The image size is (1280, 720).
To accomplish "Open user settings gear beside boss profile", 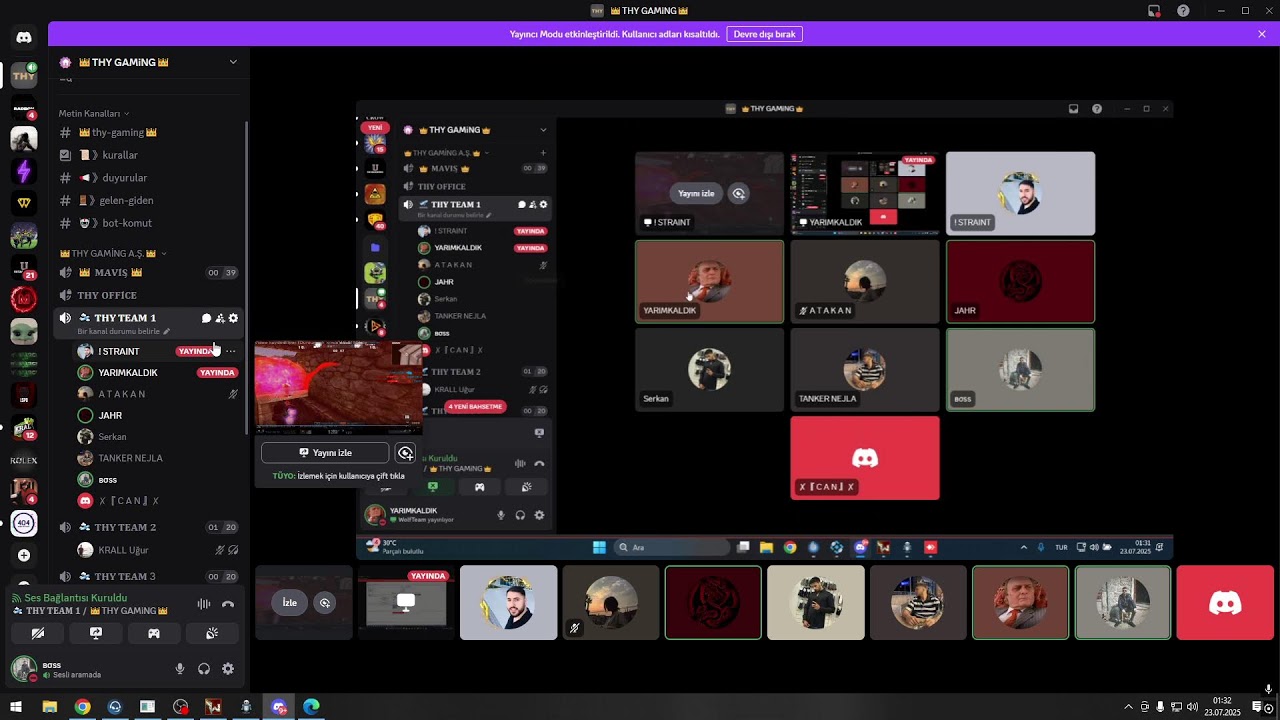I will pos(228,669).
